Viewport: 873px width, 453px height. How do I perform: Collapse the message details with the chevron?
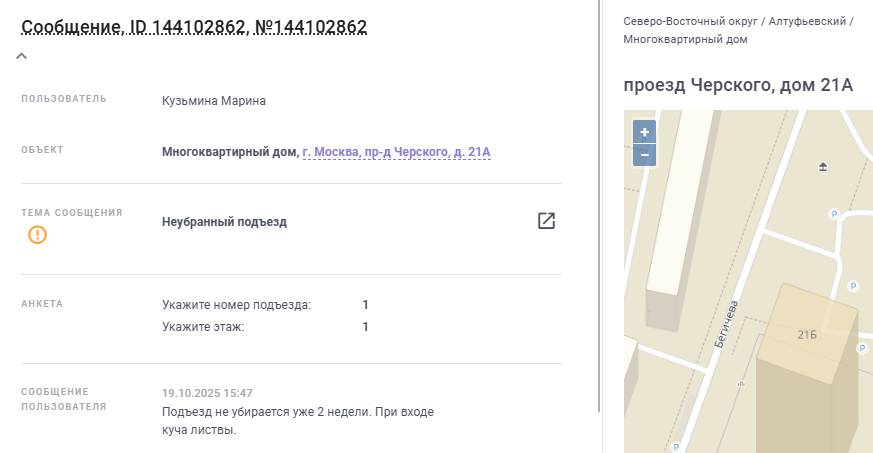tap(22, 57)
